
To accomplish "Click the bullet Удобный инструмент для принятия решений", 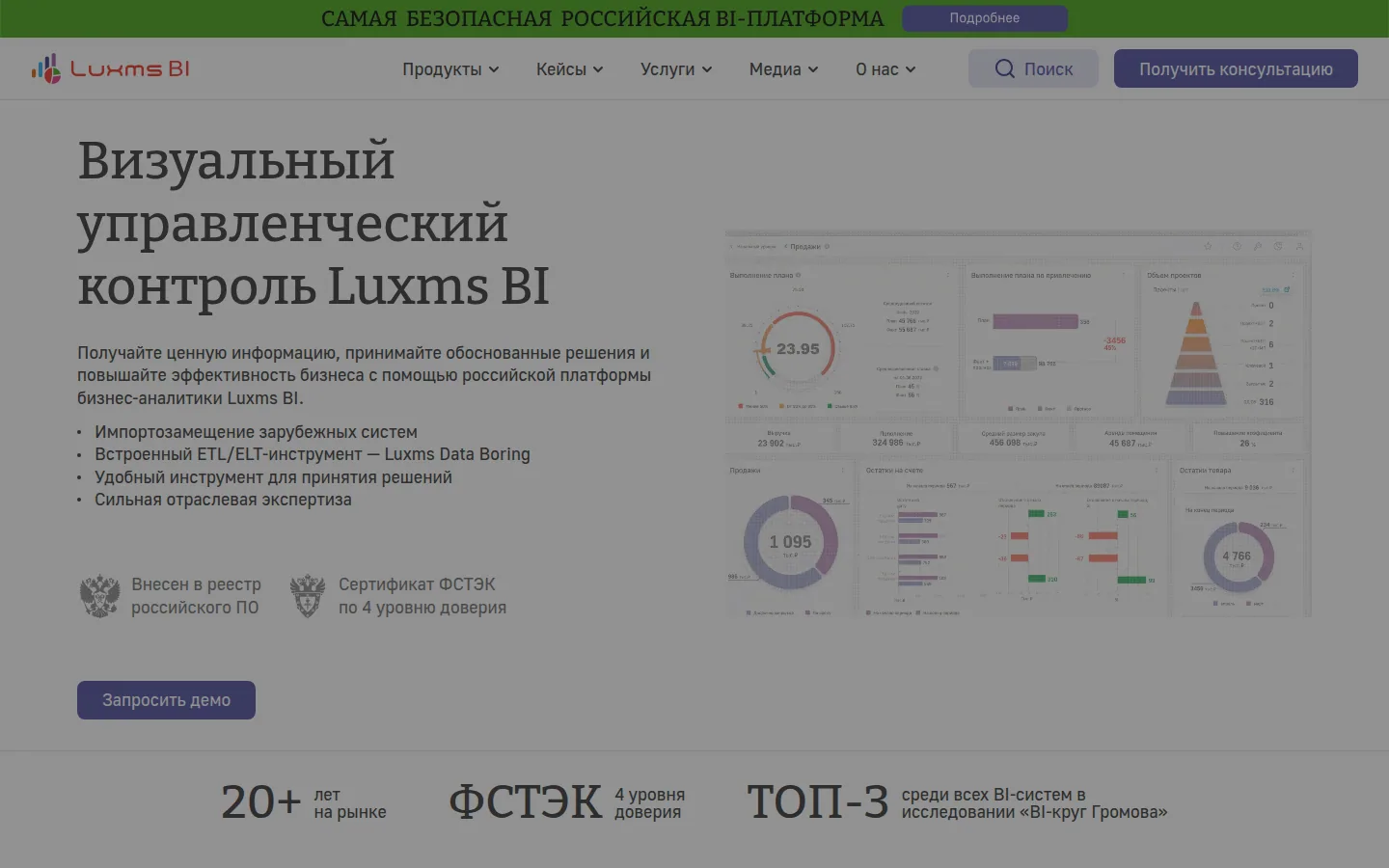I will [273, 477].
